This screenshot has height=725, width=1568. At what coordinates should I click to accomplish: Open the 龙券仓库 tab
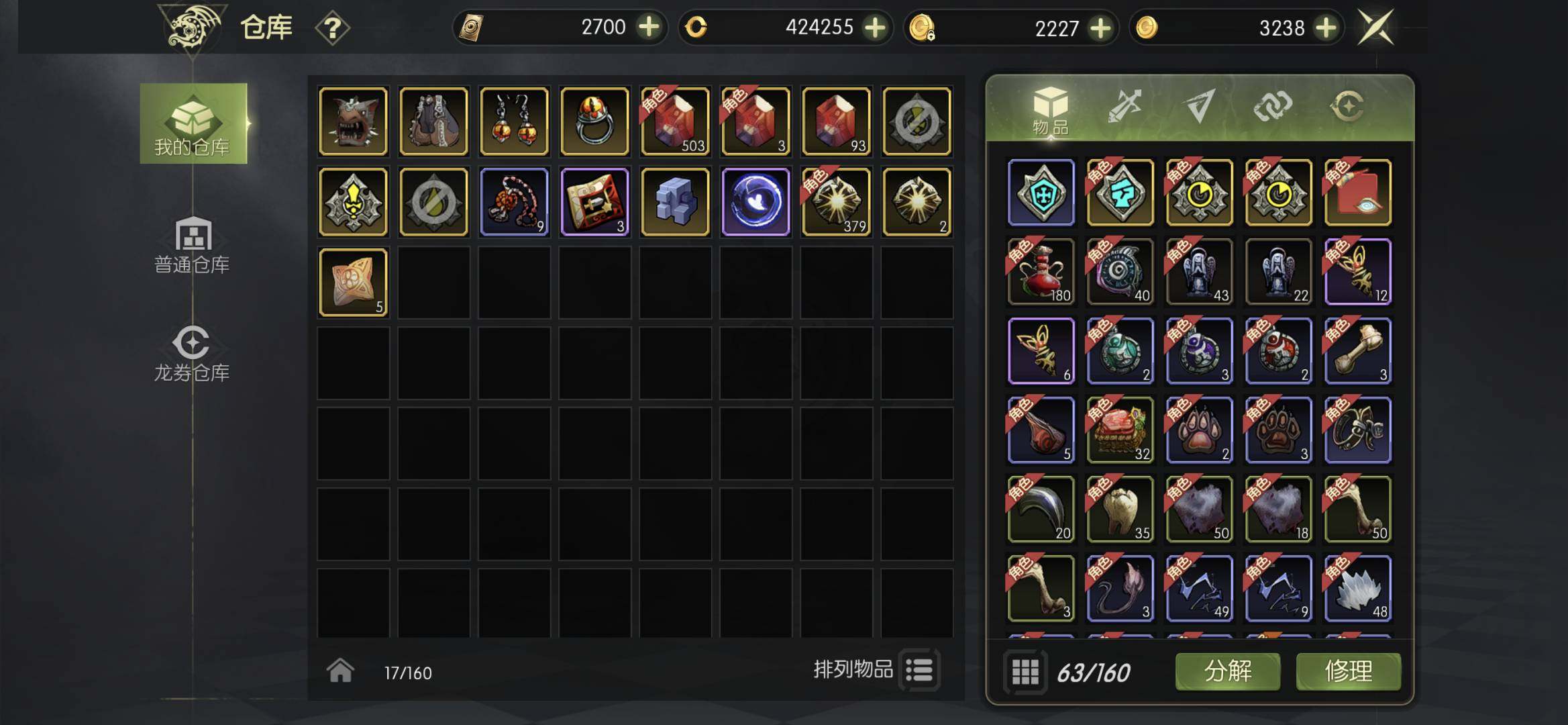(x=193, y=354)
